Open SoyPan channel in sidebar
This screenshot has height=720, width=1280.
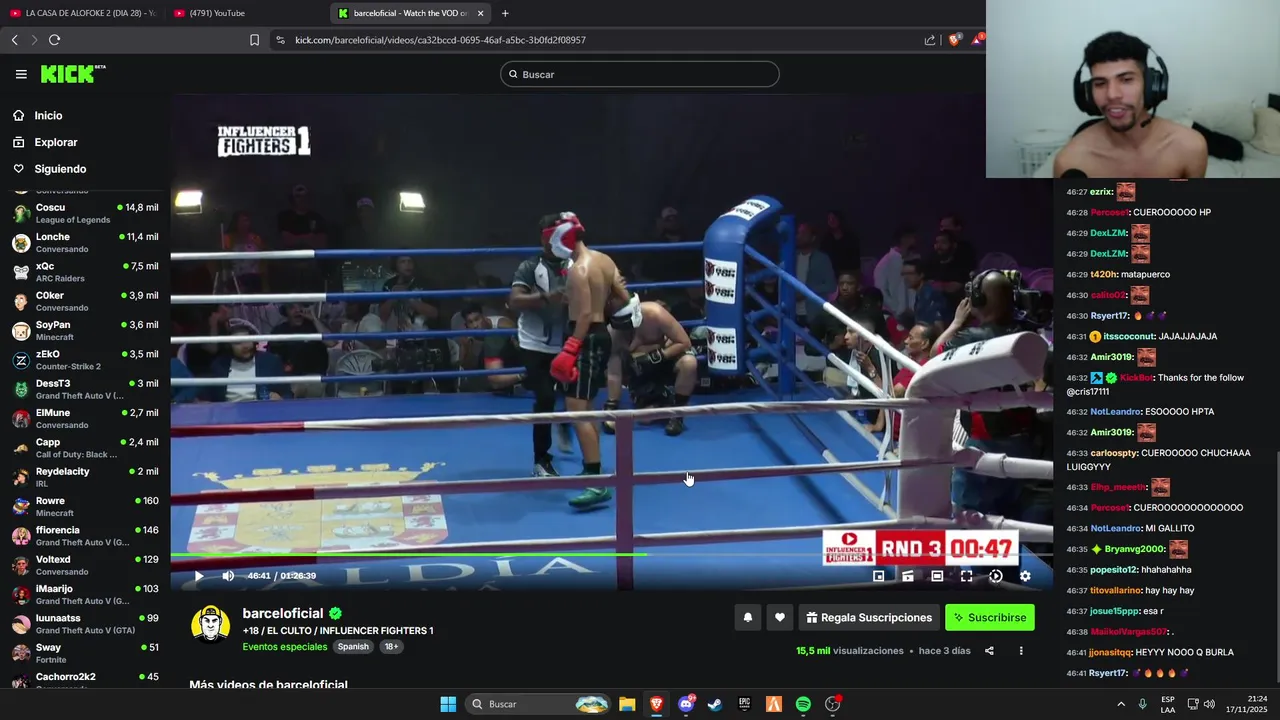85,330
